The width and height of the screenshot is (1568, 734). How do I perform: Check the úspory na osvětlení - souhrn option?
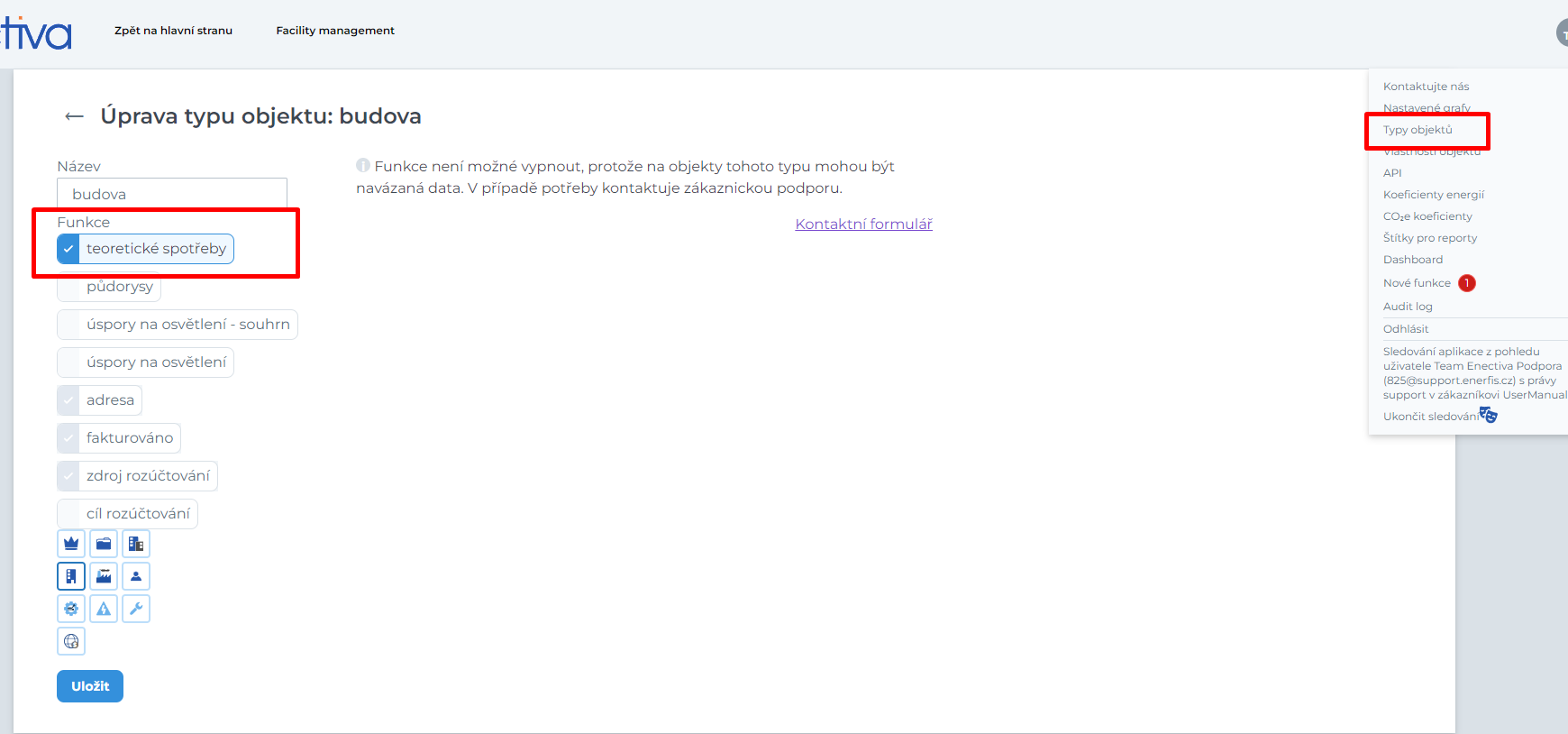pos(68,325)
